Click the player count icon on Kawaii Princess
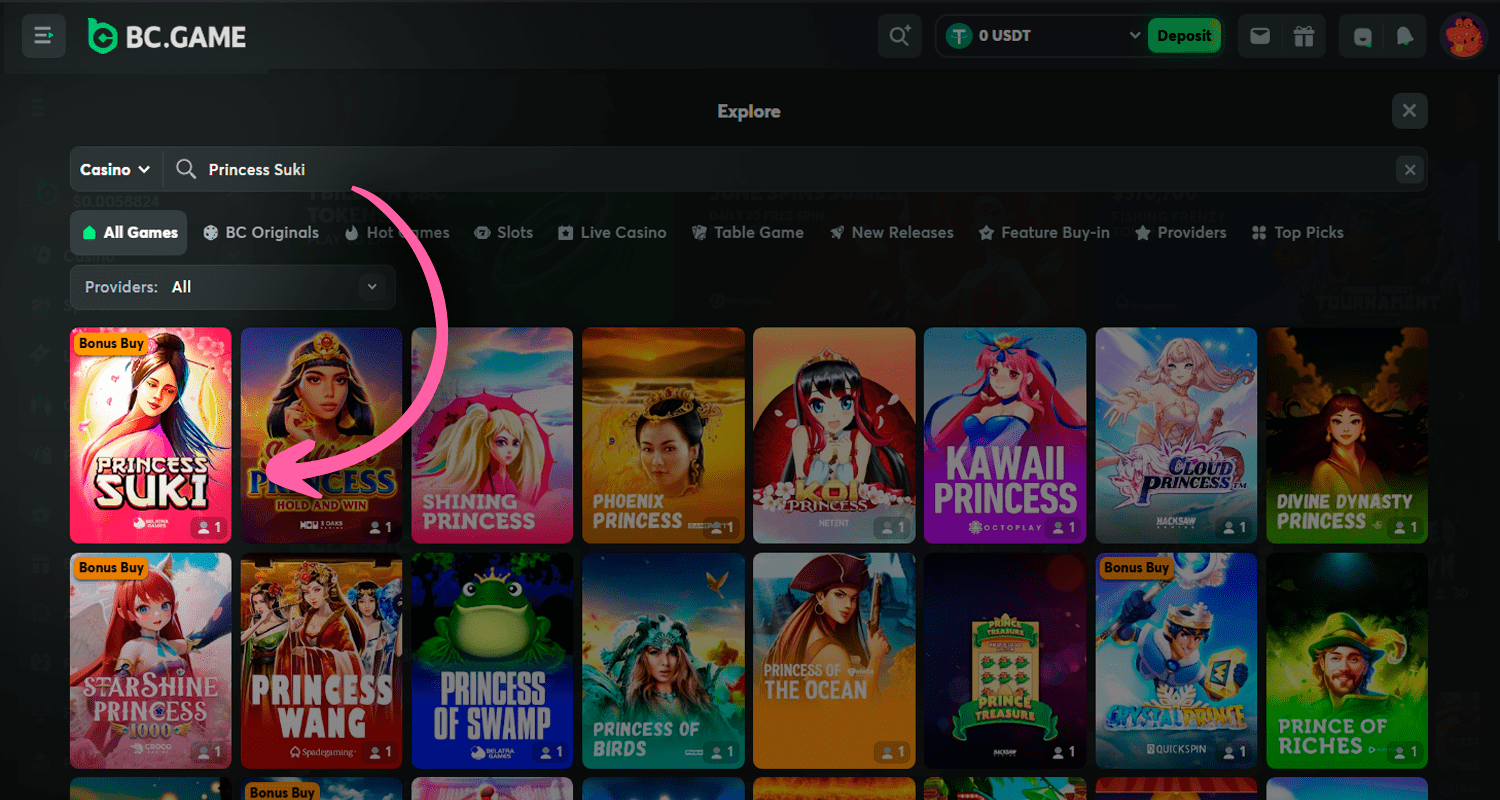 click(1056, 527)
